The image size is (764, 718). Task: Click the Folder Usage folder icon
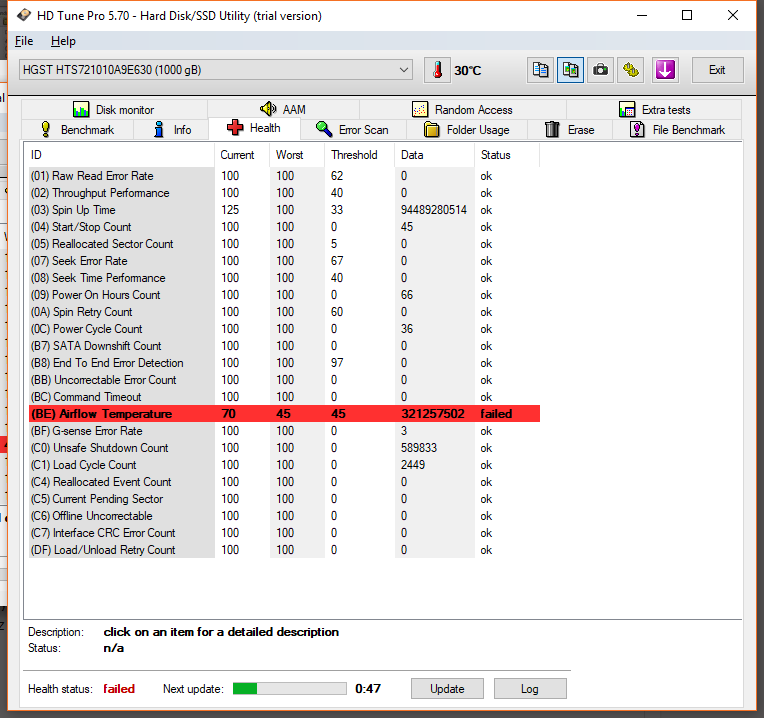pos(431,130)
